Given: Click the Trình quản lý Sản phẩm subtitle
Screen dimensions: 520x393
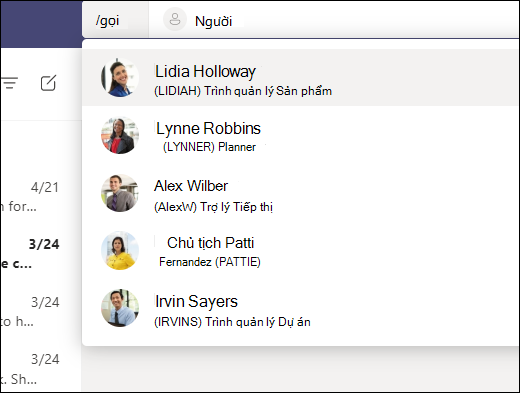Looking at the screenshot, I should click(268, 91).
